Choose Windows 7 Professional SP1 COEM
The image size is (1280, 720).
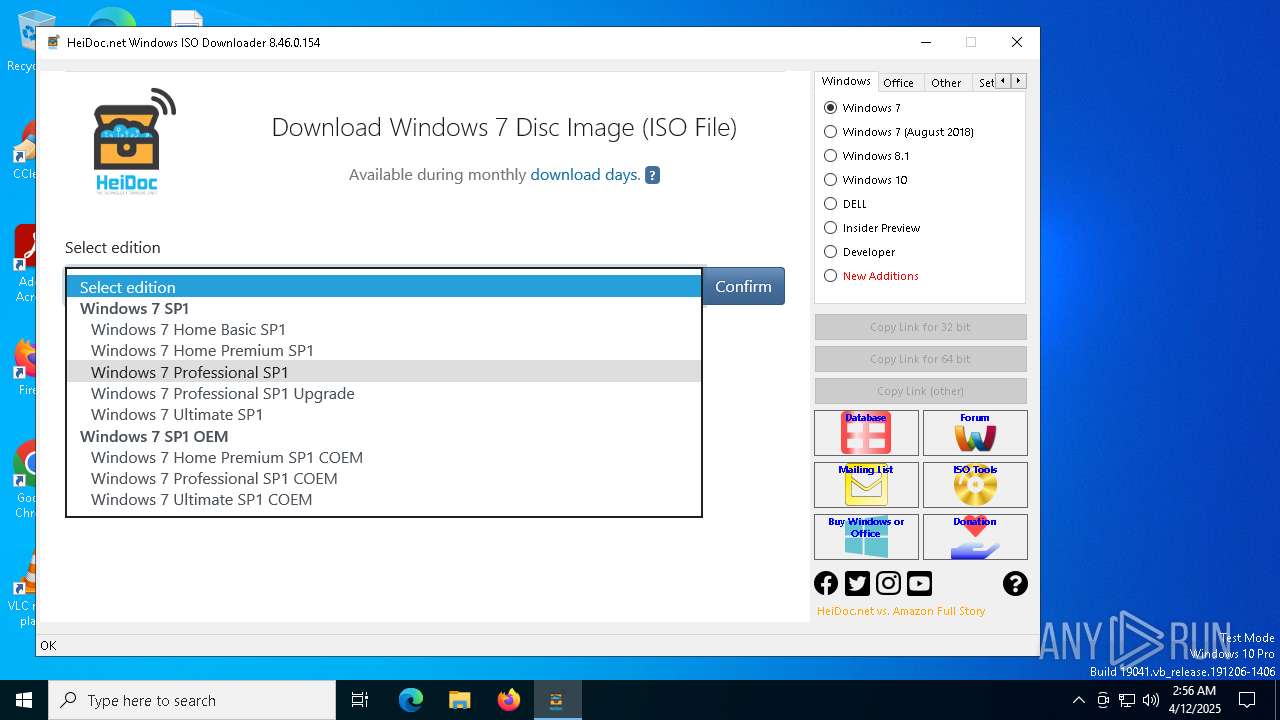coord(384,478)
